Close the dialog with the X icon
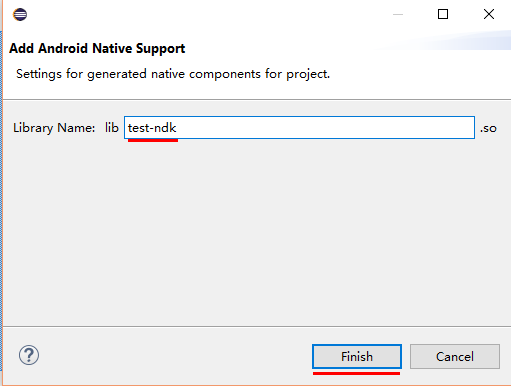511x386 pixels. [x=489, y=14]
